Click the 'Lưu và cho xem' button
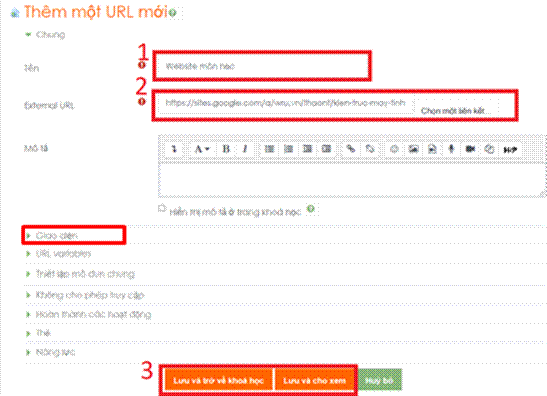Image resolution: width=547 pixels, height=396 pixels. pyautogui.click(x=315, y=380)
